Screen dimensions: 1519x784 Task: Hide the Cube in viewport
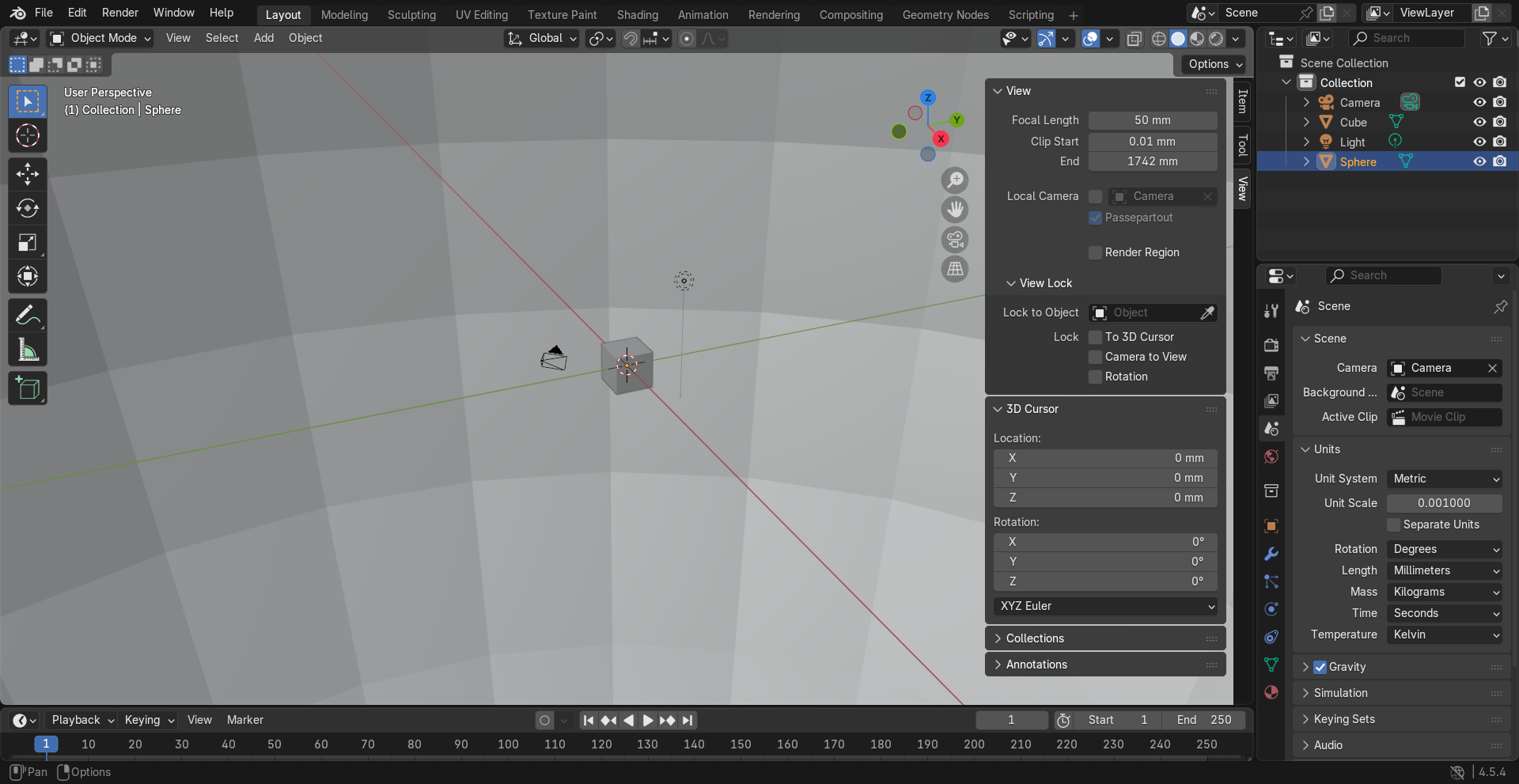pos(1479,122)
